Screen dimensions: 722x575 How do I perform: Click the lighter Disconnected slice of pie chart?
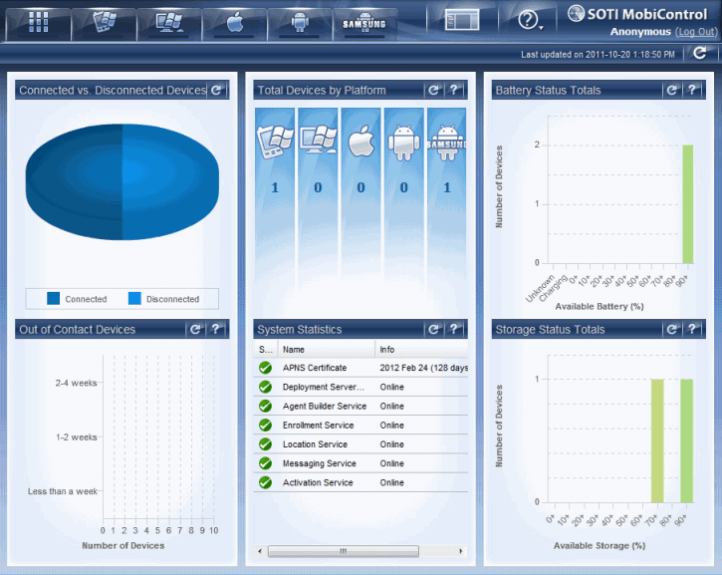pos(170,180)
